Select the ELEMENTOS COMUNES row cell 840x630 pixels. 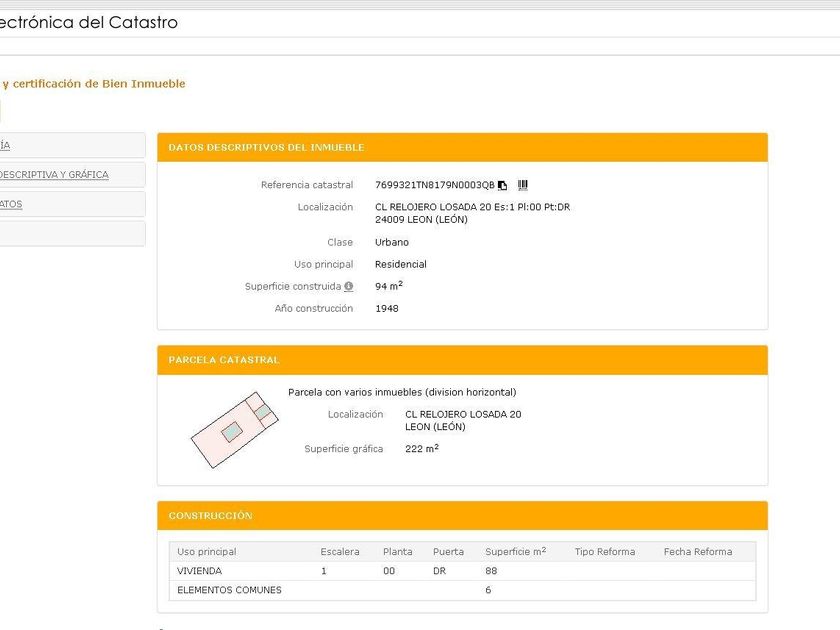(x=229, y=590)
